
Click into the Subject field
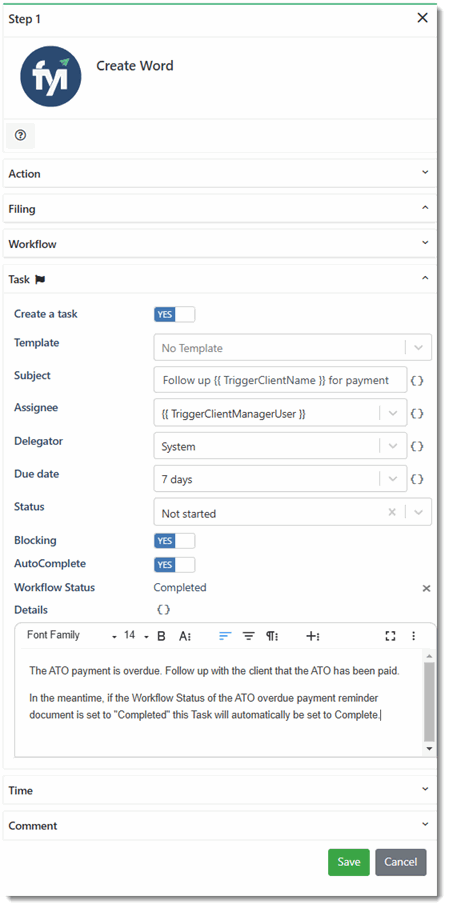pos(280,380)
